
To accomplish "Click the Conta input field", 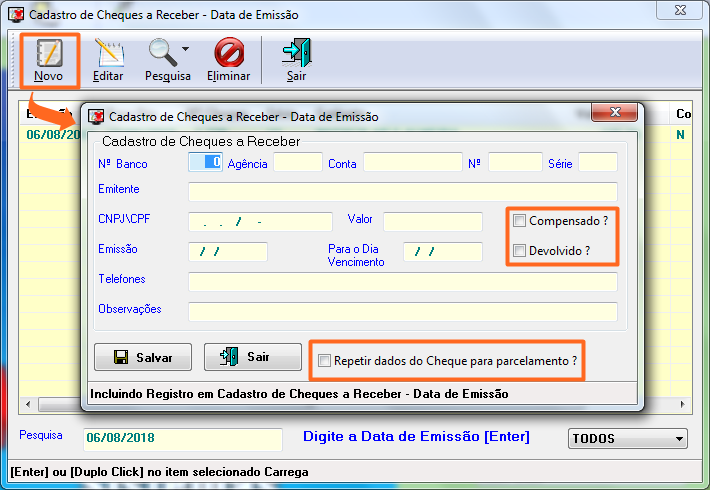I will [x=413, y=162].
